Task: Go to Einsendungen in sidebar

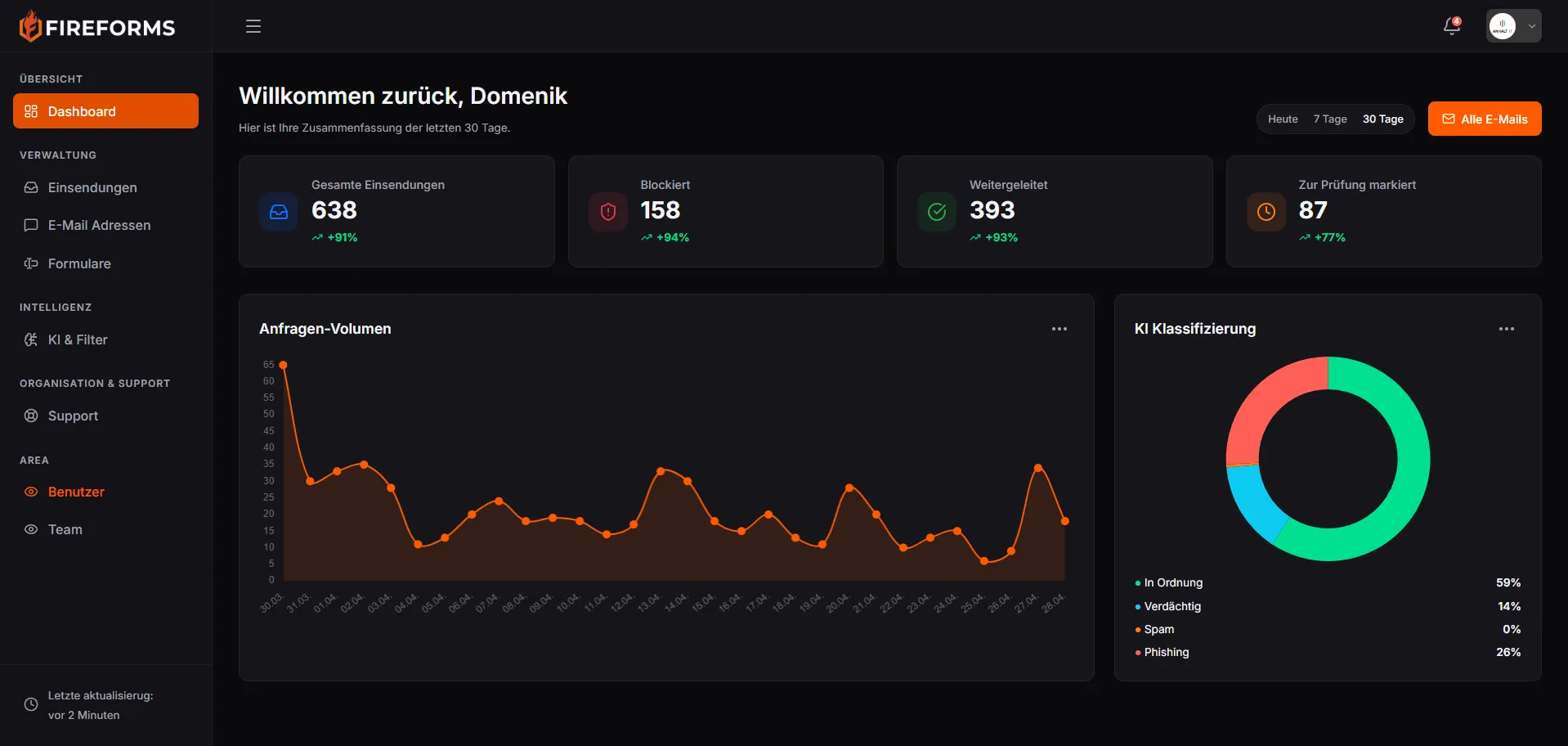Action: [x=105, y=187]
